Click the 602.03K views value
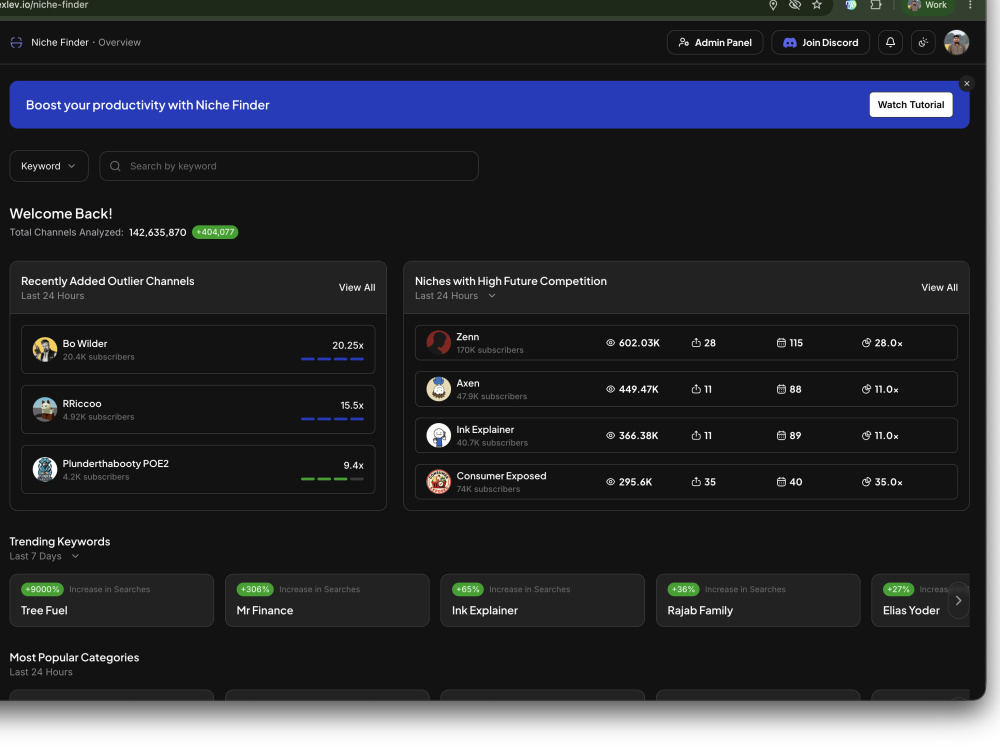 [x=639, y=343]
